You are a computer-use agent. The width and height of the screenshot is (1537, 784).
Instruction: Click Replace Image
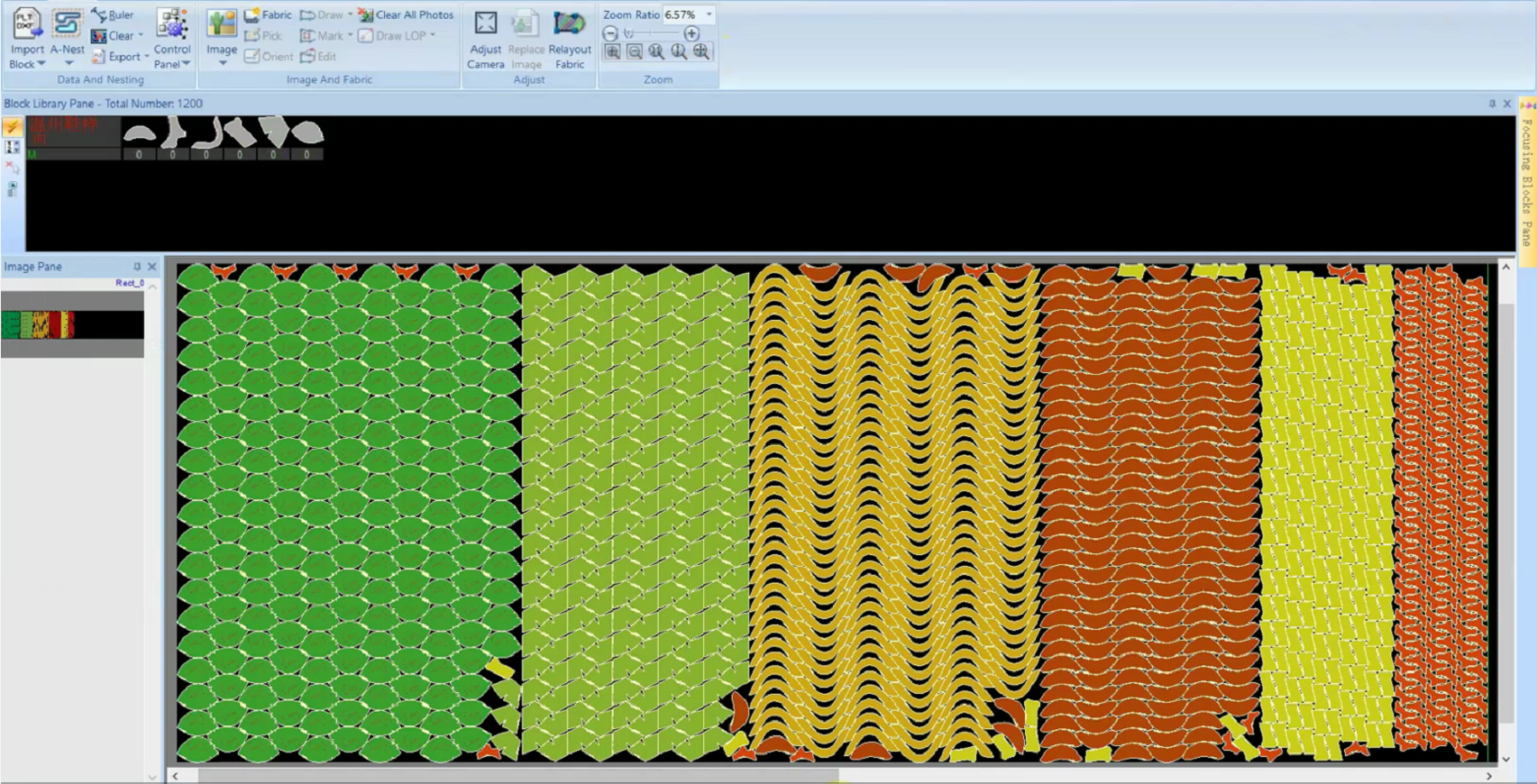pos(526,39)
